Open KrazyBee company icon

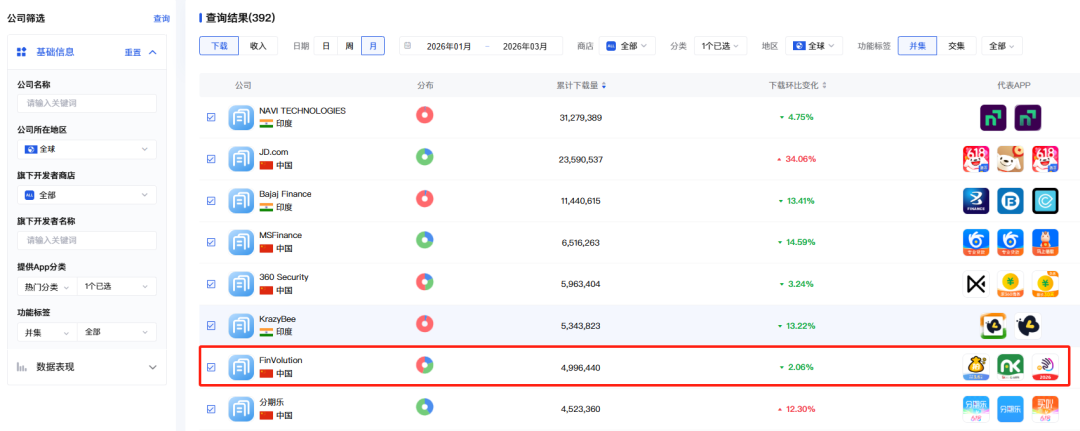coord(242,326)
